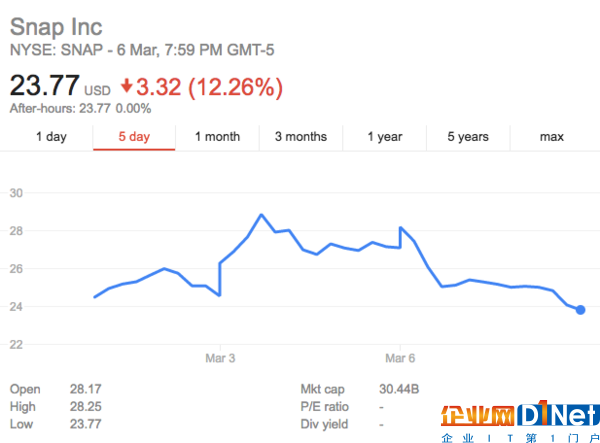Click the 23.77 USD current price
The image size is (600, 443).
pyautogui.click(x=60, y=86)
